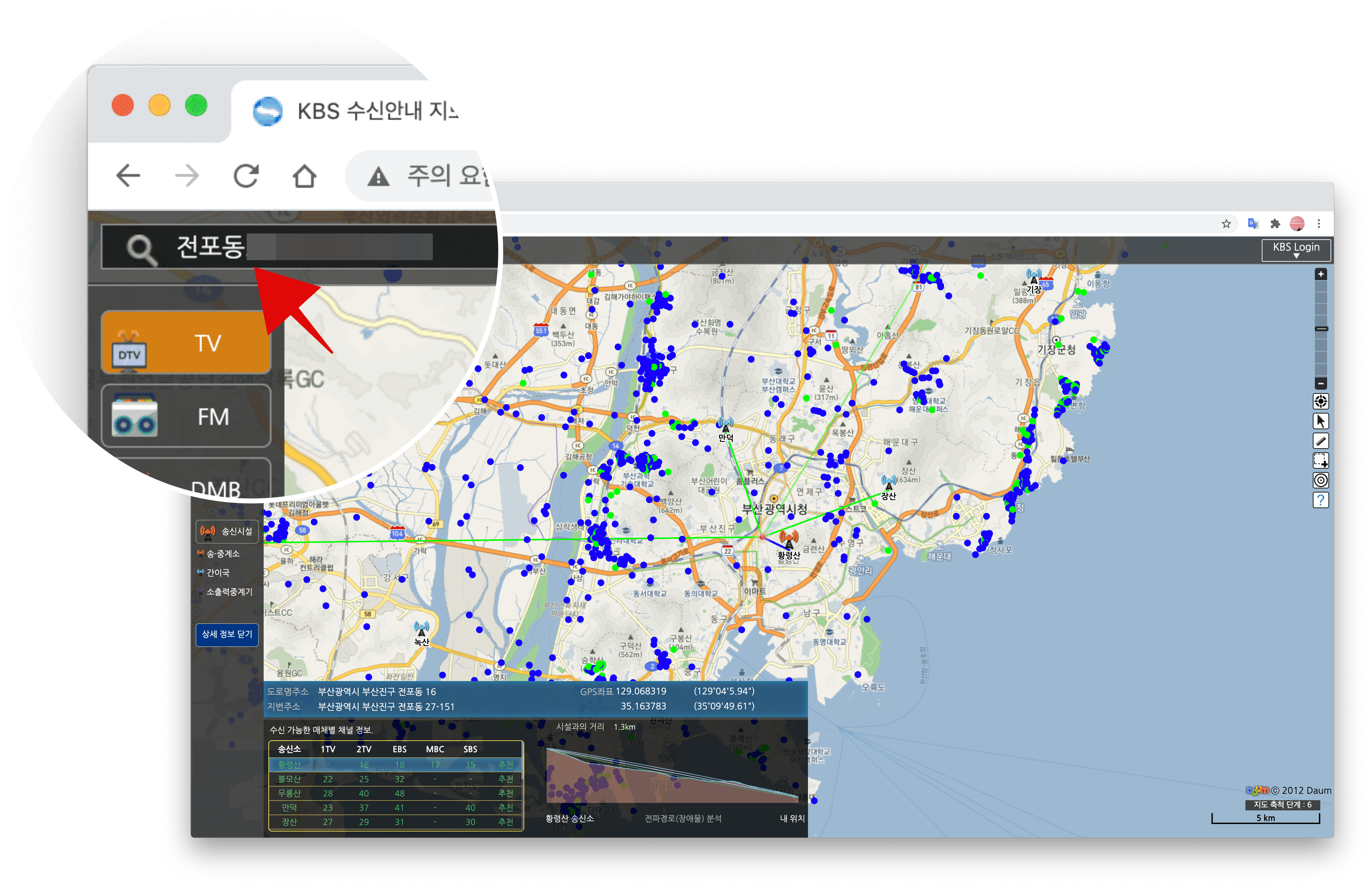
Task: Open the browser extensions puzzle icon
Action: coord(1275,224)
